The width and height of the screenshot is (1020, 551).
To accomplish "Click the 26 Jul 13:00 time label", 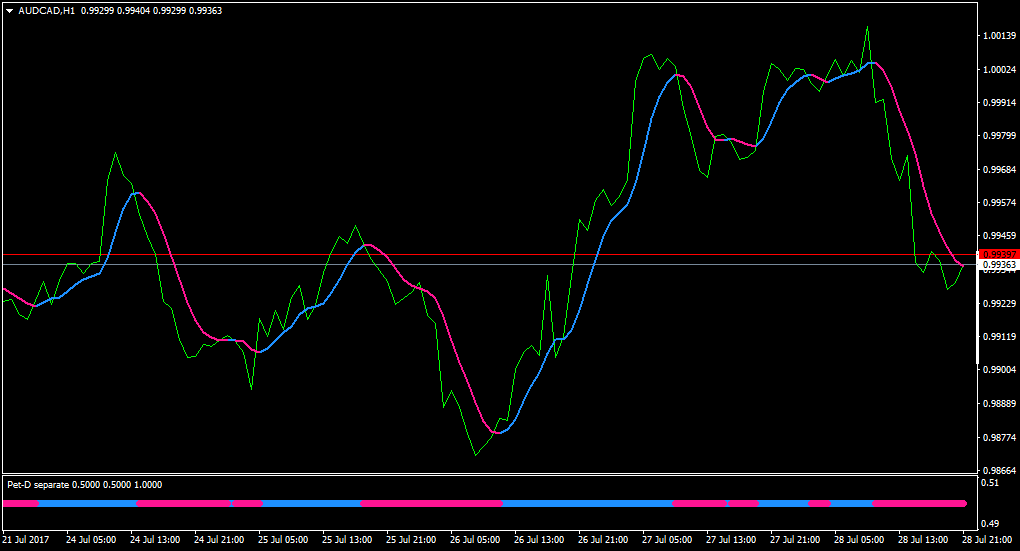I will pyautogui.click(x=539, y=540).
